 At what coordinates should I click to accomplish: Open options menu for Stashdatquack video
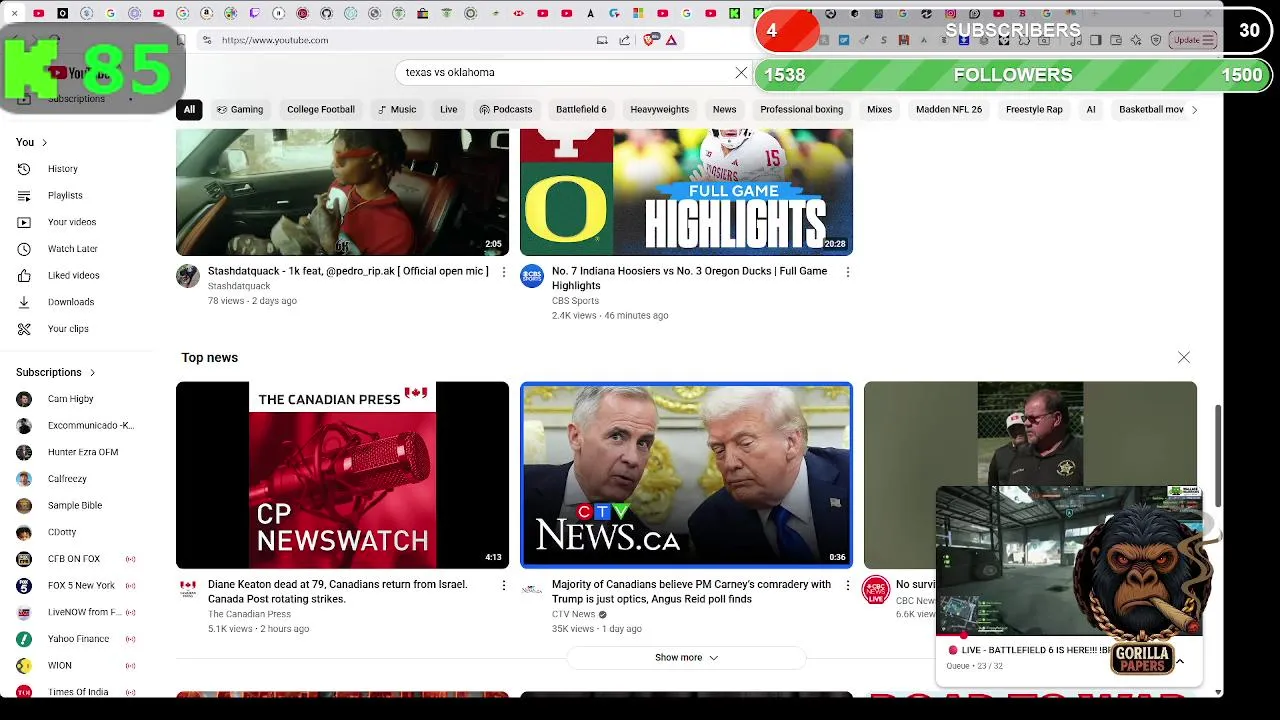(504, 272)
